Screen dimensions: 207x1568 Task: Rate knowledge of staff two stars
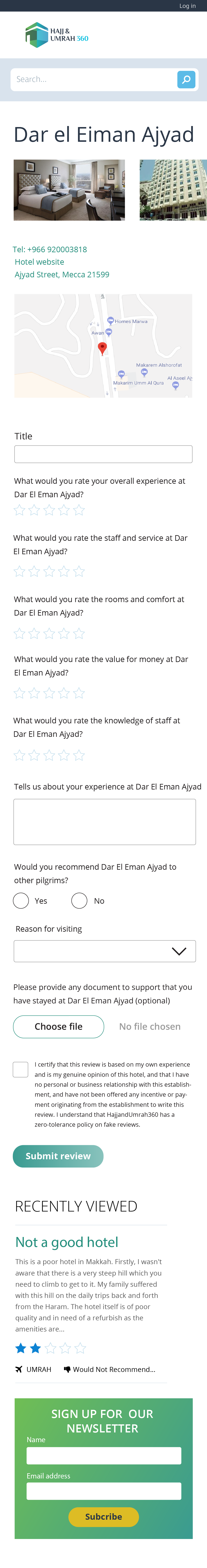click(34, 755)
